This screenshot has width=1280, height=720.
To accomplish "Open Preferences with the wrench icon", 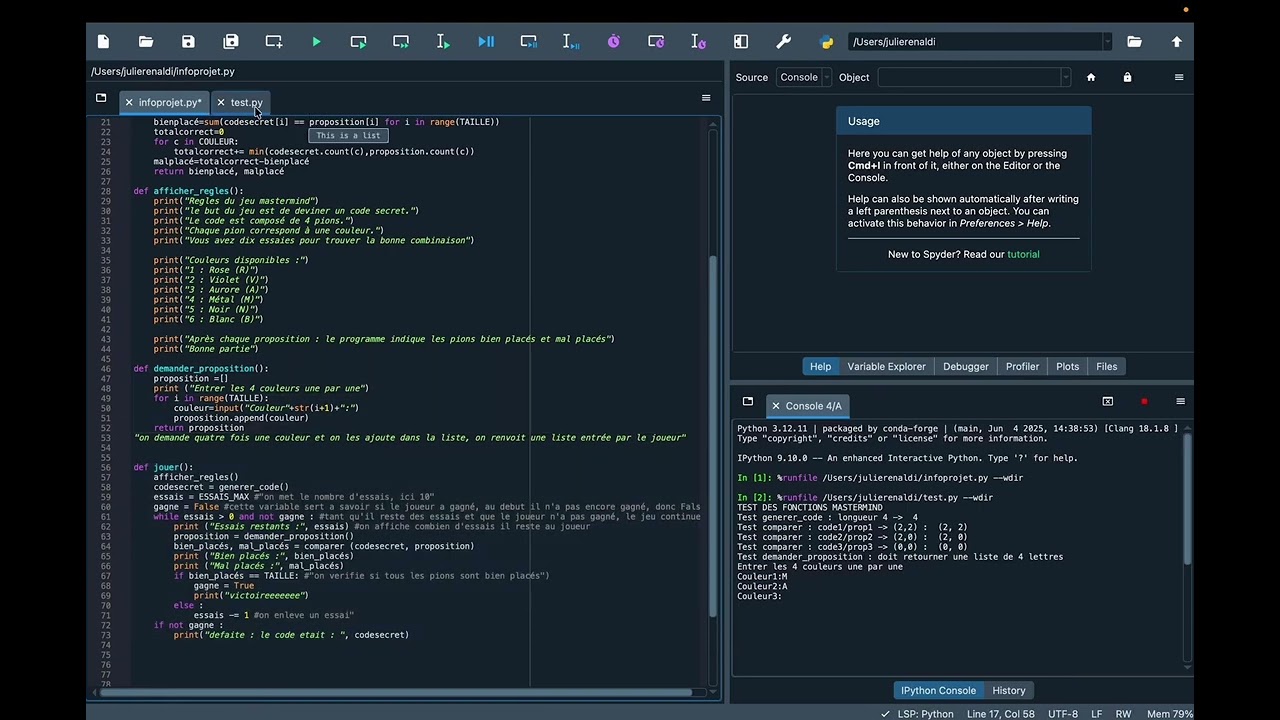I will pos(784,41).
